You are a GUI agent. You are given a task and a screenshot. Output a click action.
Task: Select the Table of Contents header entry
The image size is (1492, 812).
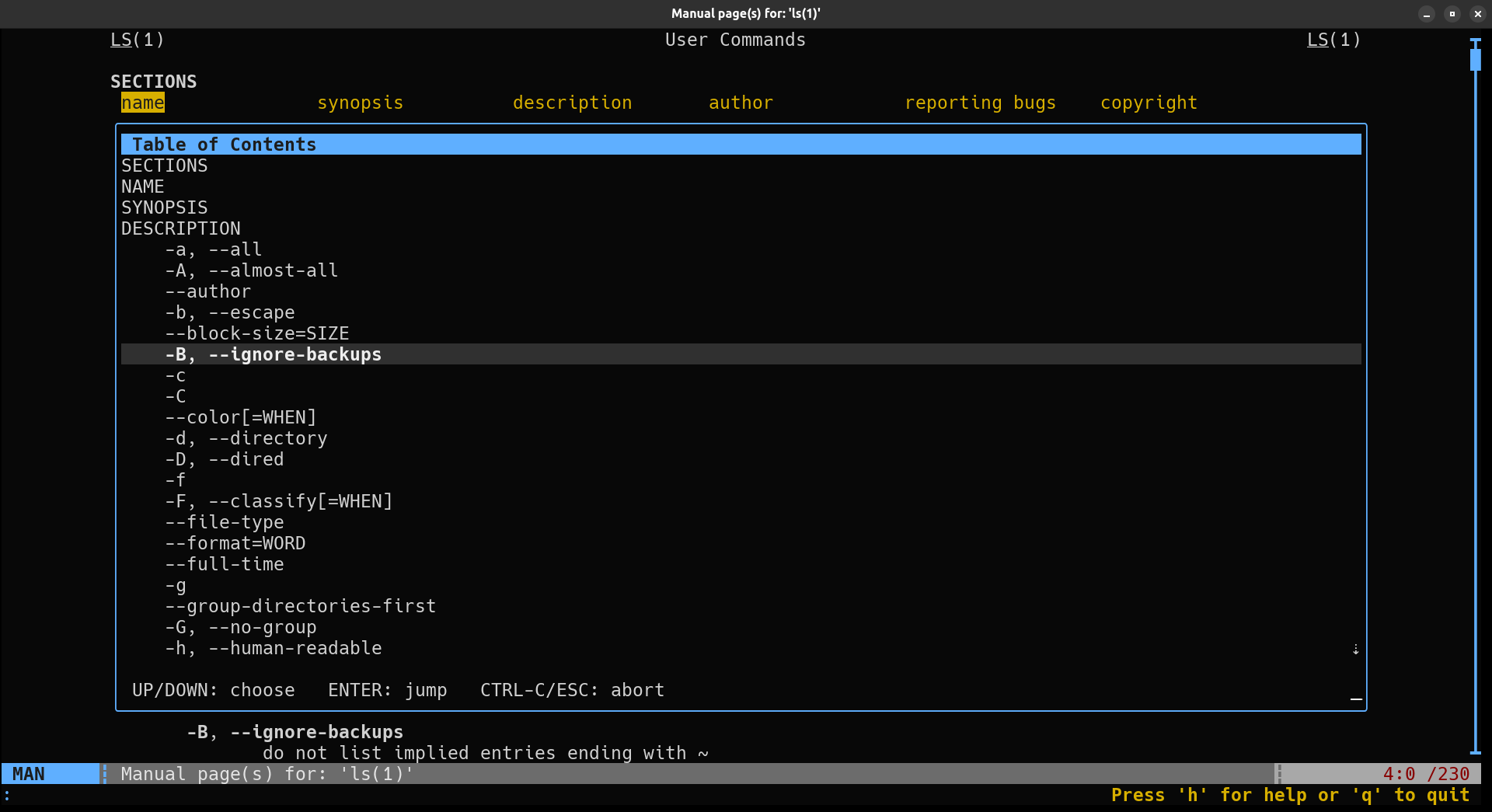click(223, 144)
